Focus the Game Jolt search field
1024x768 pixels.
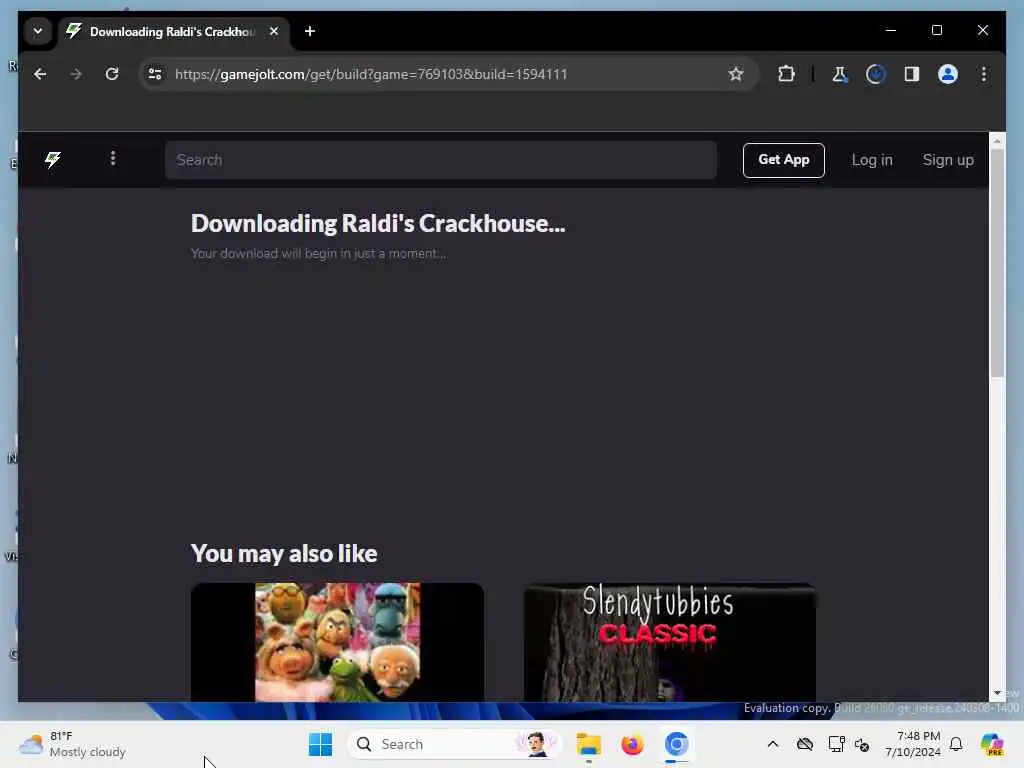(440, 160)
